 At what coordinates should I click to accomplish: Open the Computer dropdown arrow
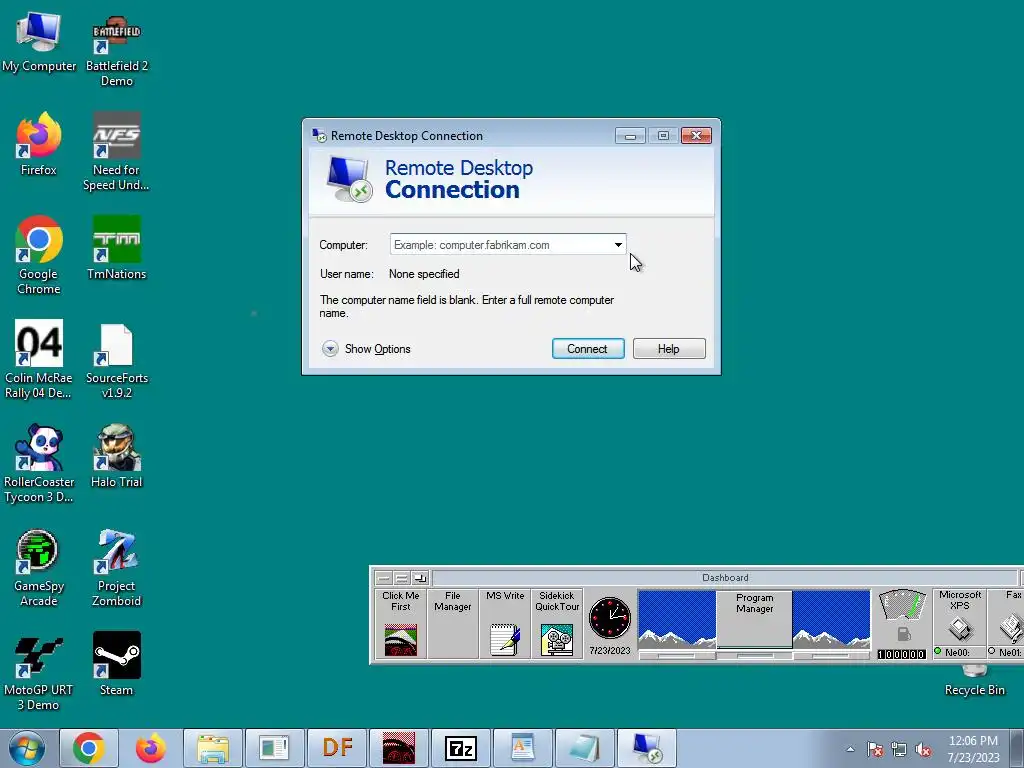pos(618,245)
